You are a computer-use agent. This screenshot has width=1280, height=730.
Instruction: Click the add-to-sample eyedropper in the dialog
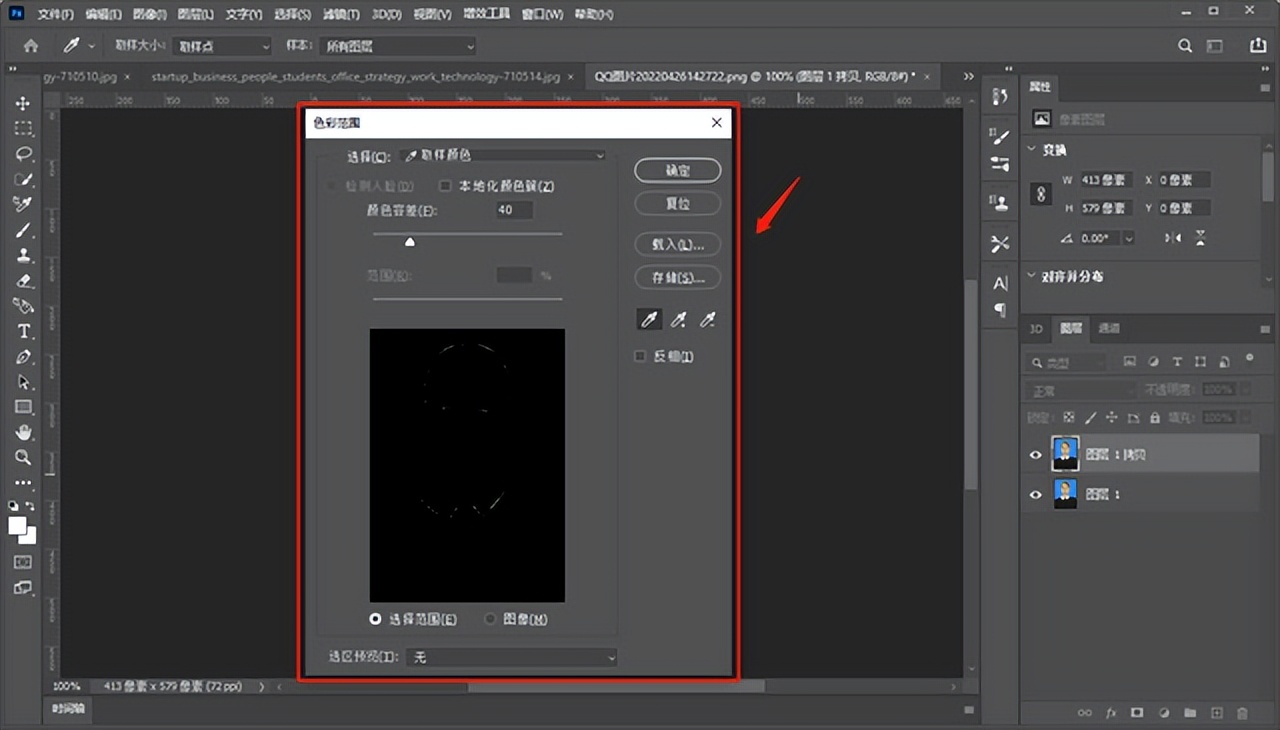click(678, 318)
